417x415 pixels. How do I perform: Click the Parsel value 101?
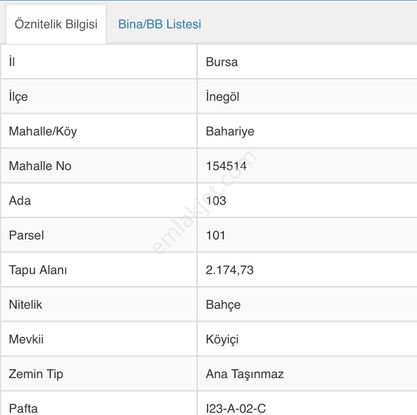click(x=216, y=235)
